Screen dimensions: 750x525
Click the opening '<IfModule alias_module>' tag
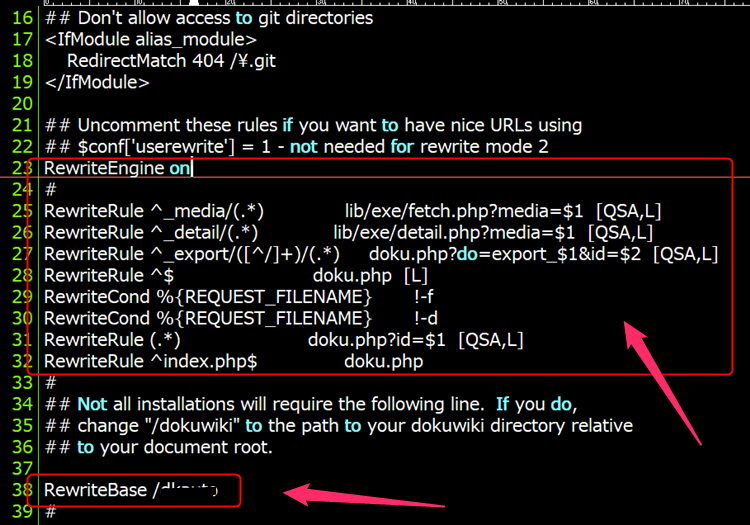click(x=150, y=39)
